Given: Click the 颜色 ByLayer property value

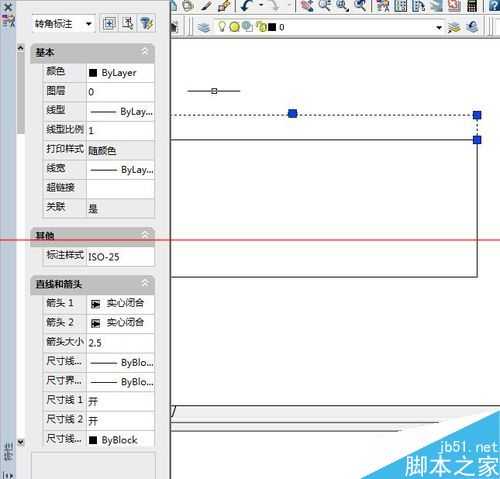Looking at the screenshot, I should [x=120, y=73].
